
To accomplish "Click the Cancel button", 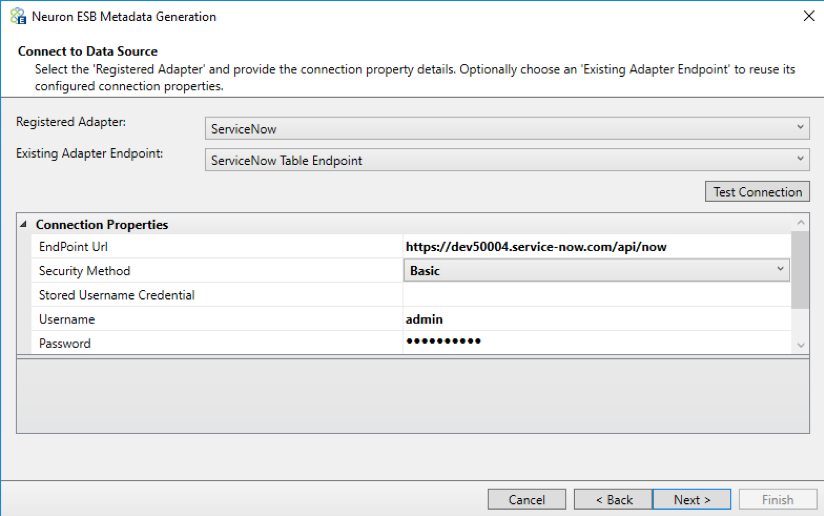I will [527, 500].
